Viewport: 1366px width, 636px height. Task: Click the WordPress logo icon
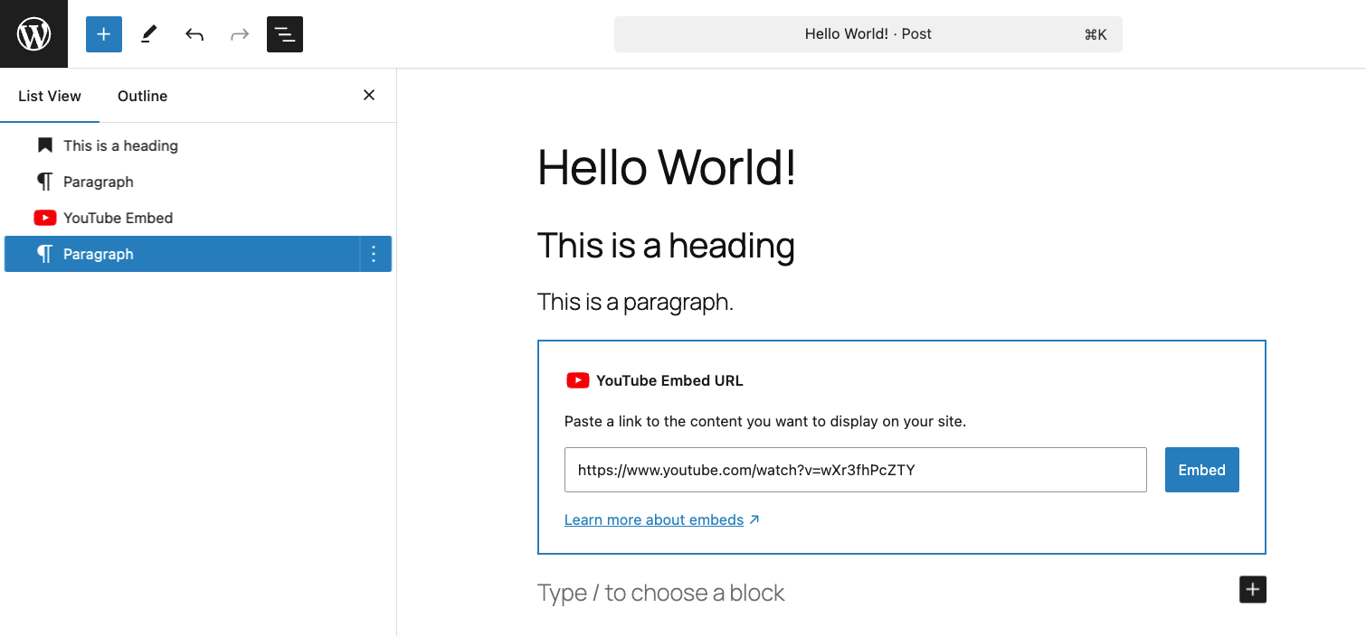tap(33, 33)
